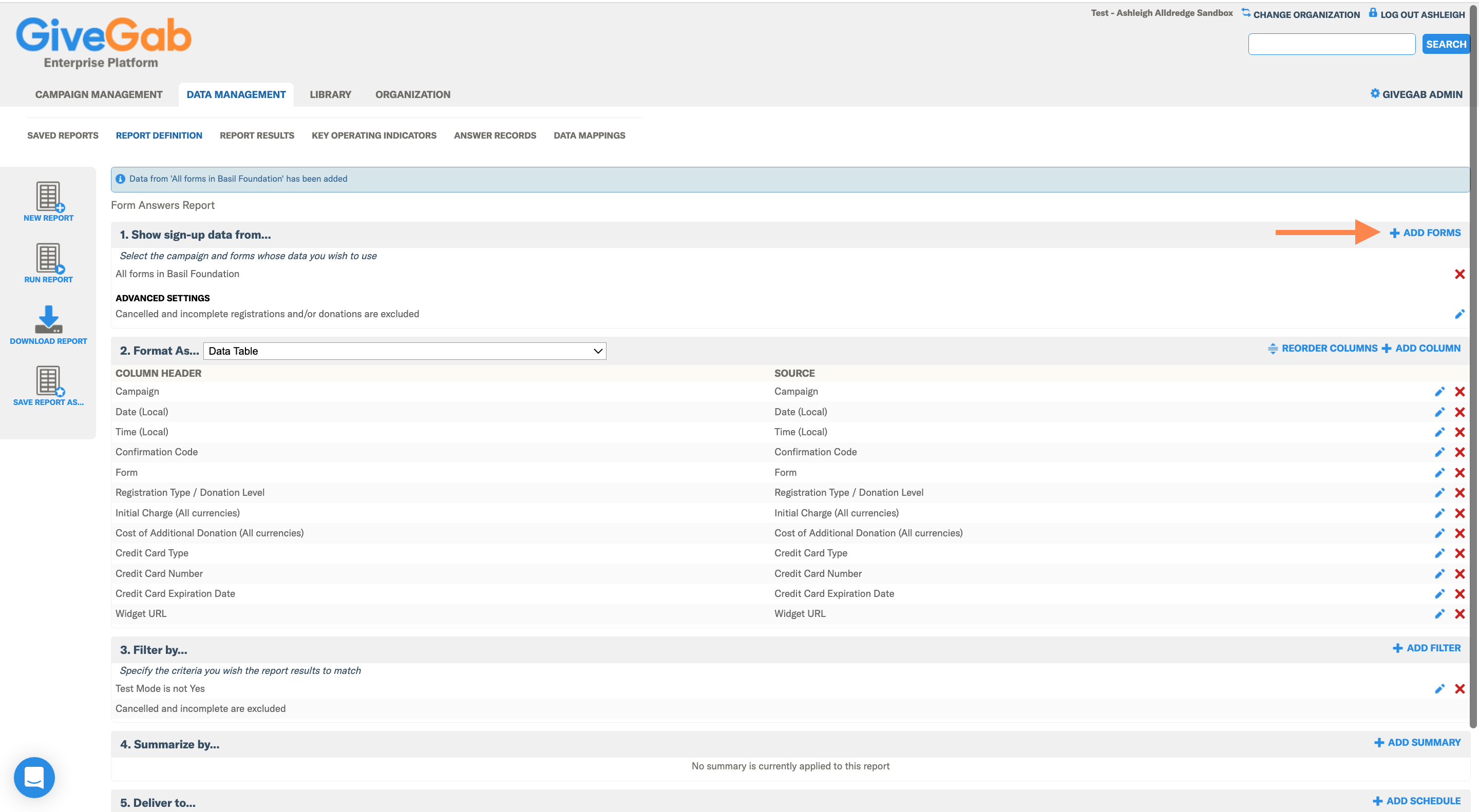The height and width of the screenshot is (812, 1479).
Task: Edit Cost of Additional Donation column
Action: (1439, 533)
